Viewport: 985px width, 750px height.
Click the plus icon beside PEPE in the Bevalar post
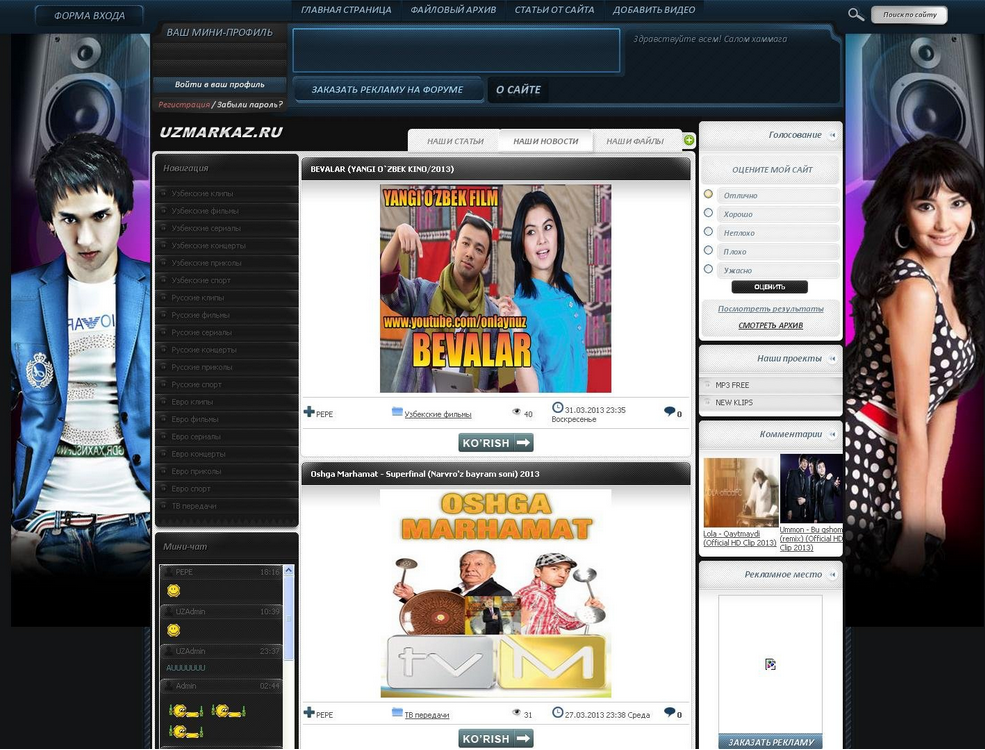click(x=308, y=412)
